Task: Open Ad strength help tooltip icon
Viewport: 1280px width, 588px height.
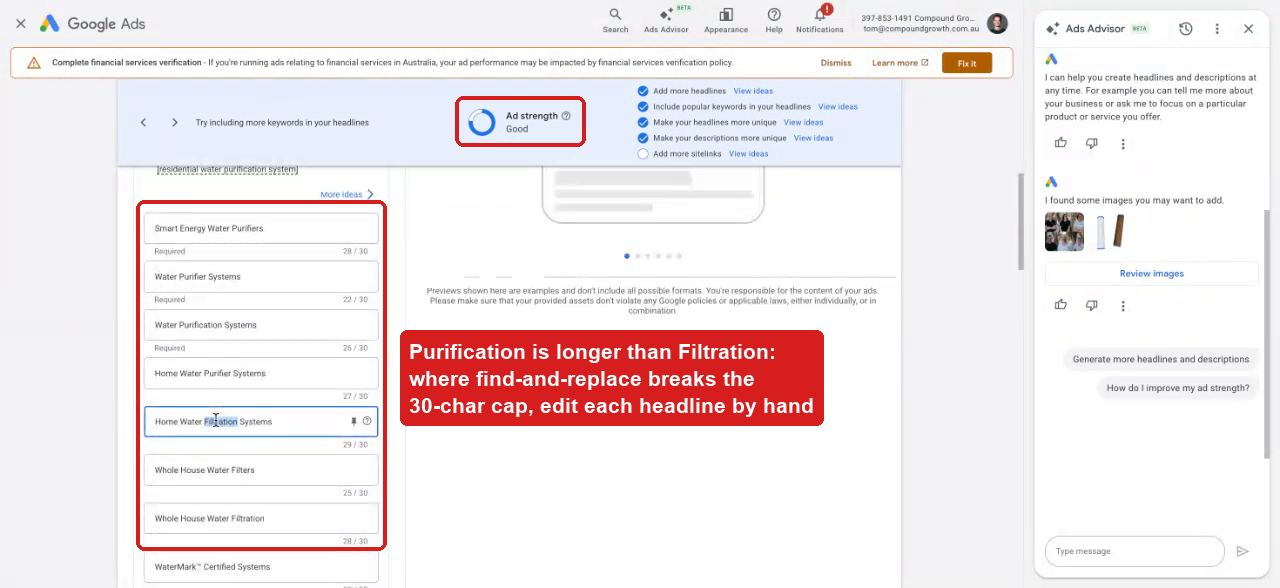Action: 566,116
